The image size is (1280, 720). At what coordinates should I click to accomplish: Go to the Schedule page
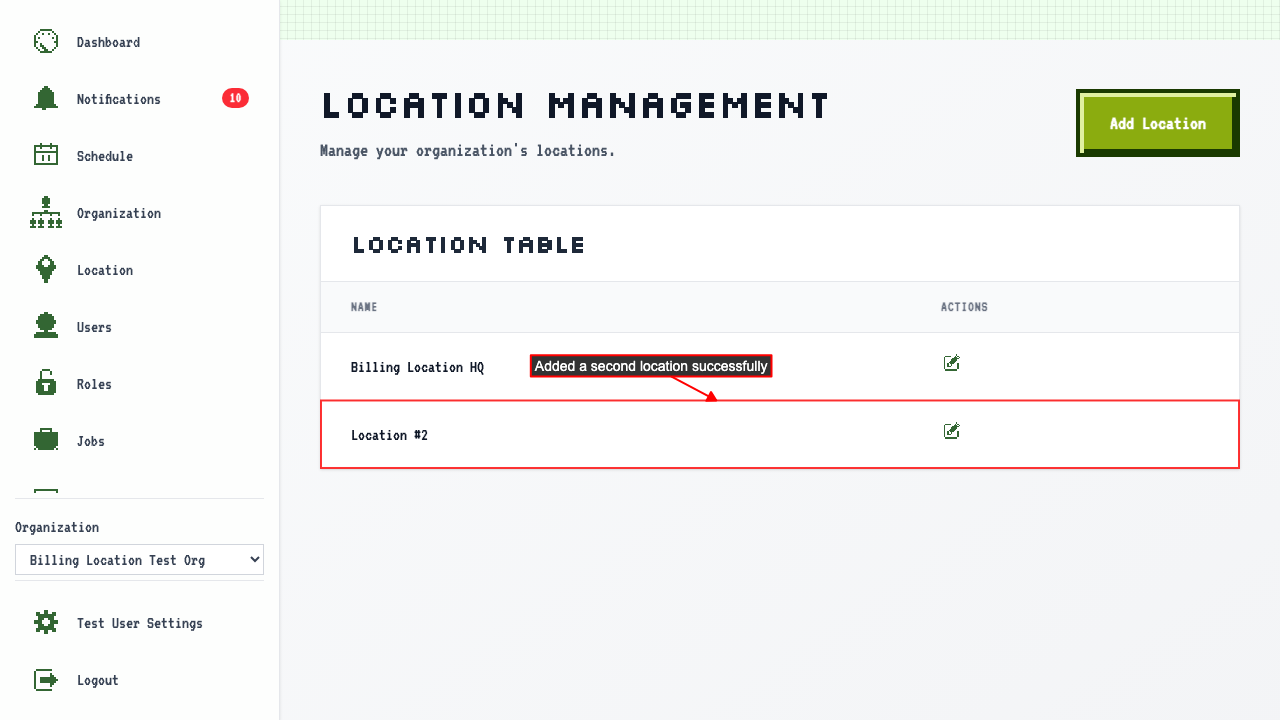(105, 156)
